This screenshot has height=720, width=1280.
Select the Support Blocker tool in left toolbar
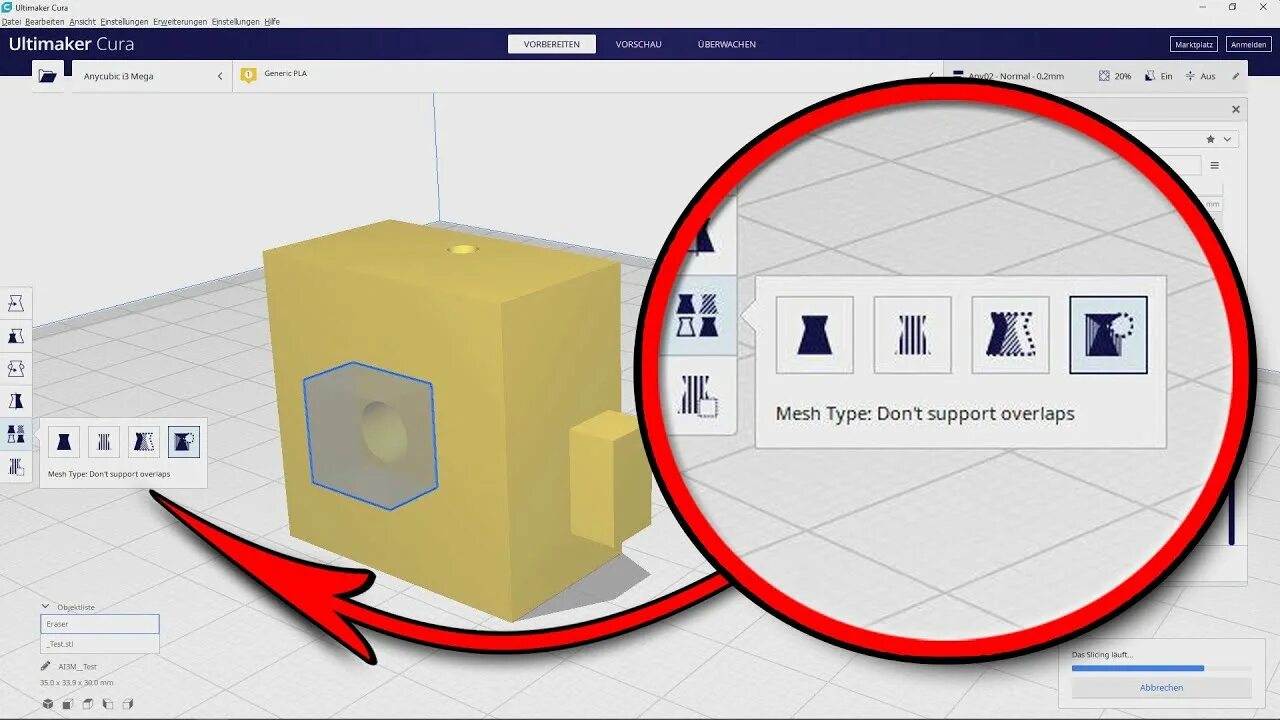click(x=16, y=466)
